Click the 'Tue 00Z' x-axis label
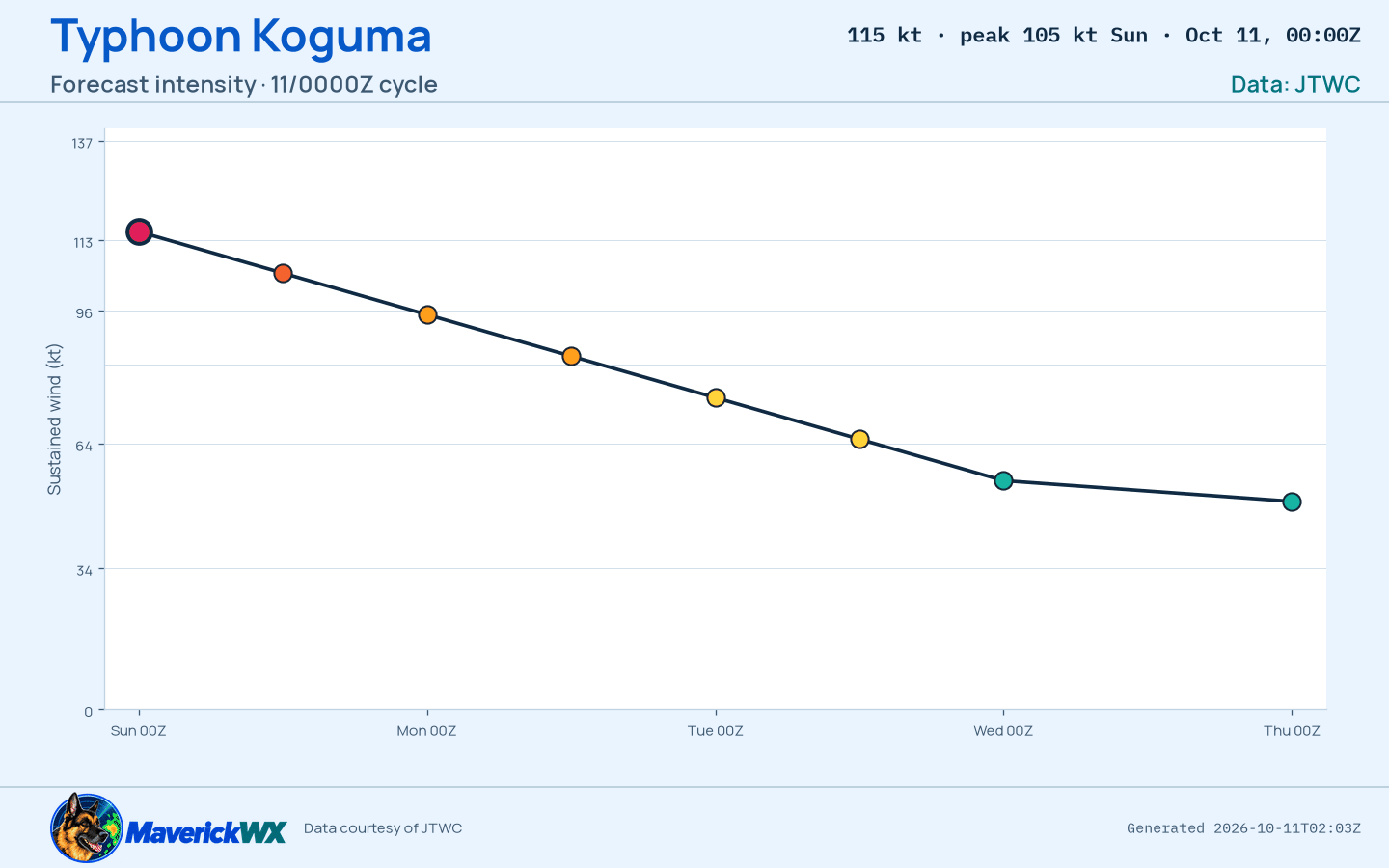 [716, 730]
